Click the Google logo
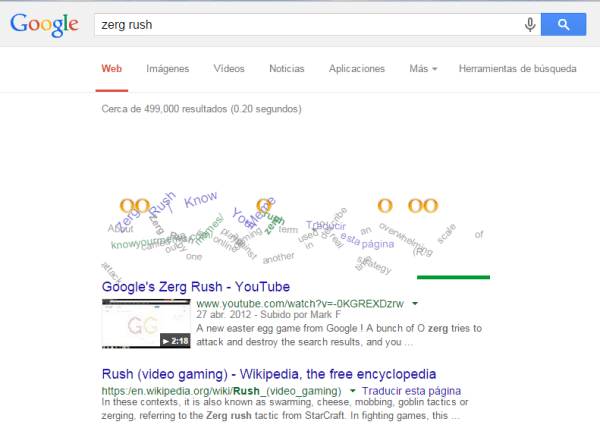The image size is (600, 425). 44,25
